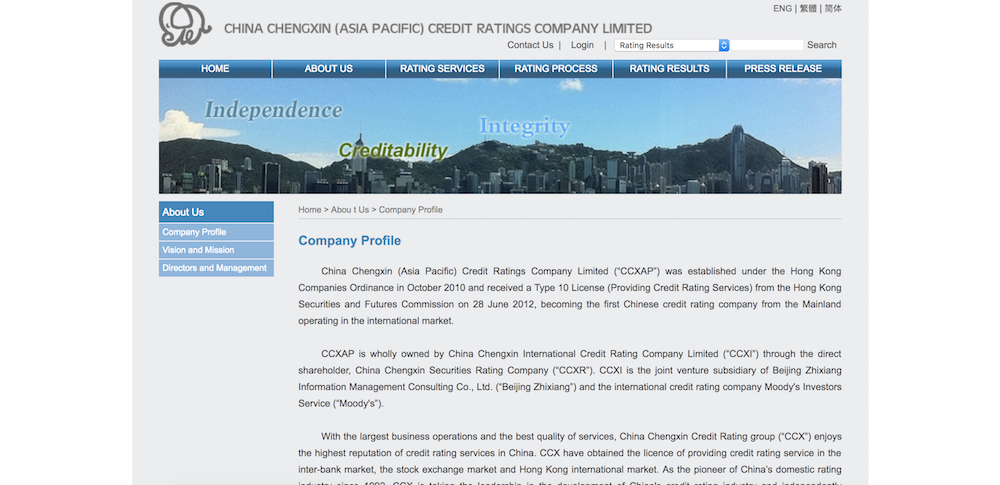Select RATING SERVICES in navigation bar
The image size is (1000, 485).
[x=442, y=69]
